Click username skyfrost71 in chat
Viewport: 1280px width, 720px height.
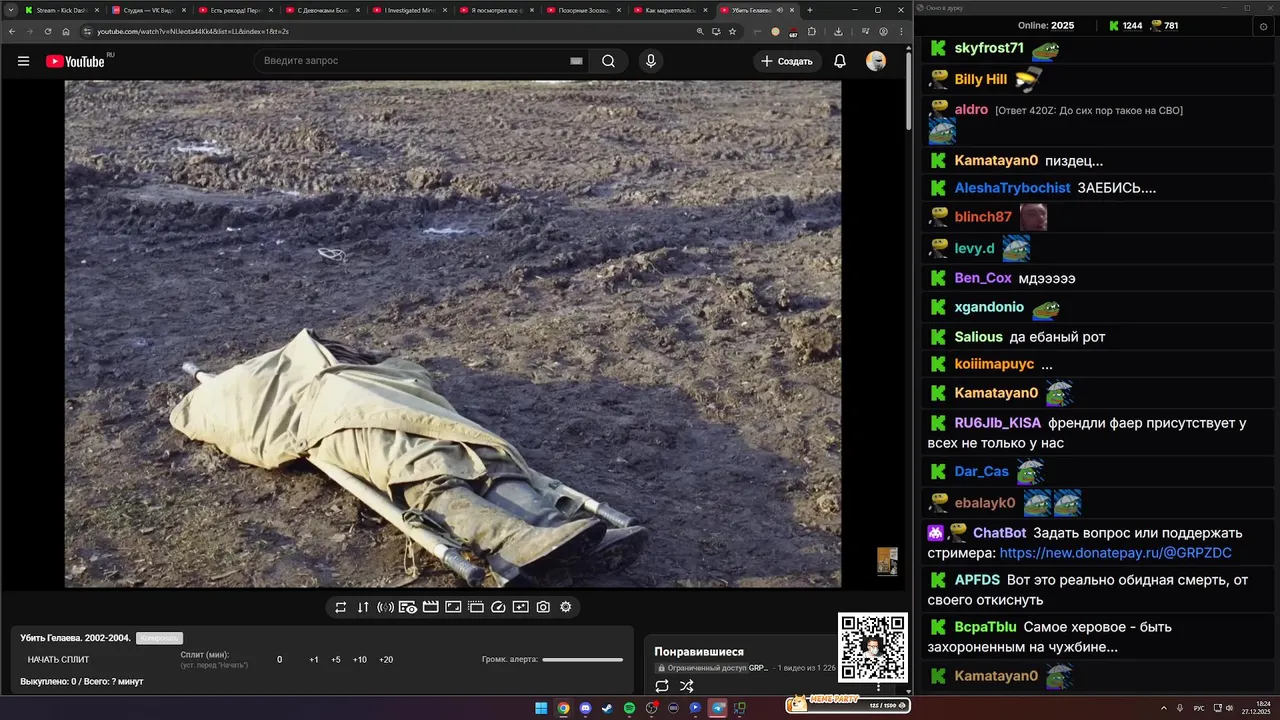[x=989, y=48]
